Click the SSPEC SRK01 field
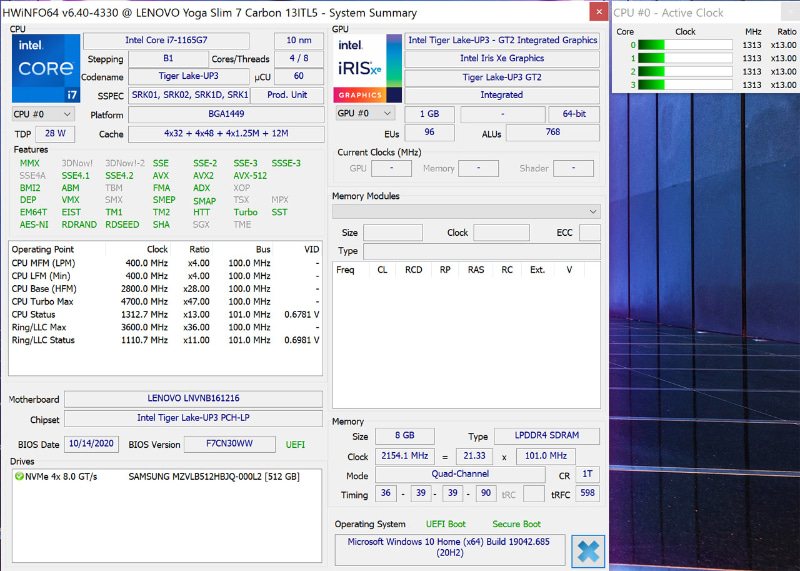Viewport: 800px width, 571px height. click(189, 95)
